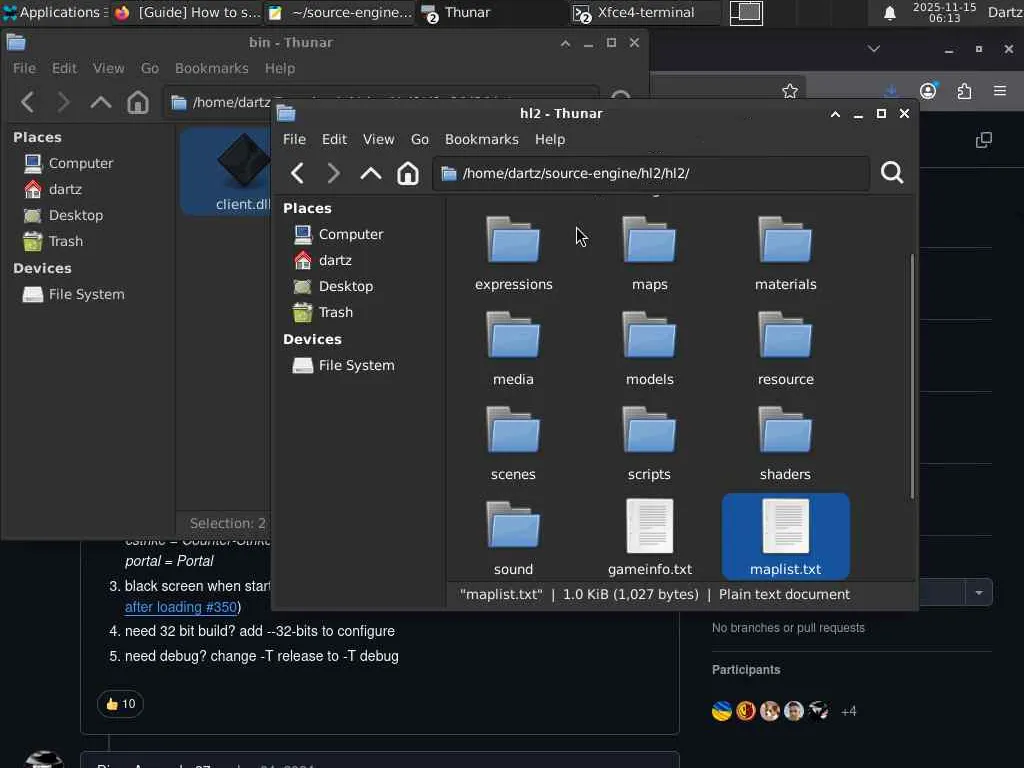Viewport: 1024px width, 768px height.
Task: Click the home icon in hl2 toolbar
Action: [x=408, y=173]
